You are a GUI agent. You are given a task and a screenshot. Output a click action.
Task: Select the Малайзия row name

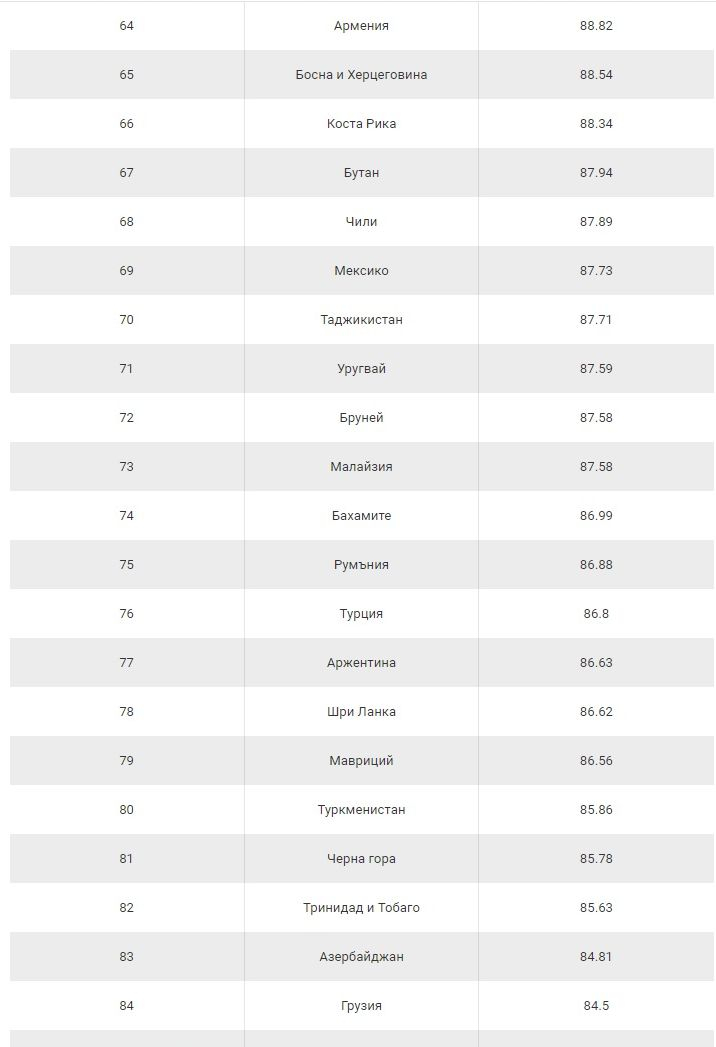[x=361, y=466]
